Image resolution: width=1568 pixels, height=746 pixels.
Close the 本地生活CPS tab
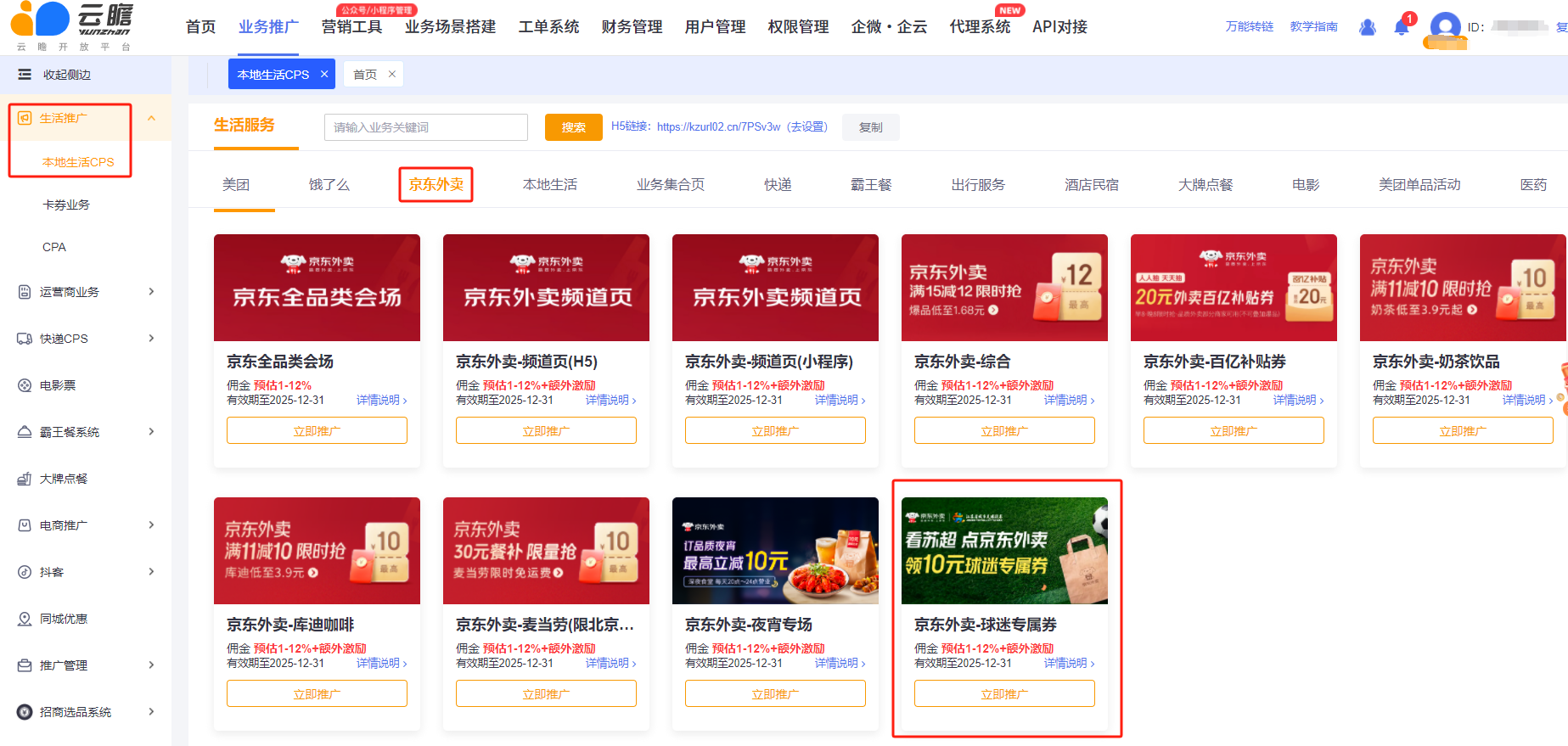(324, 74)
